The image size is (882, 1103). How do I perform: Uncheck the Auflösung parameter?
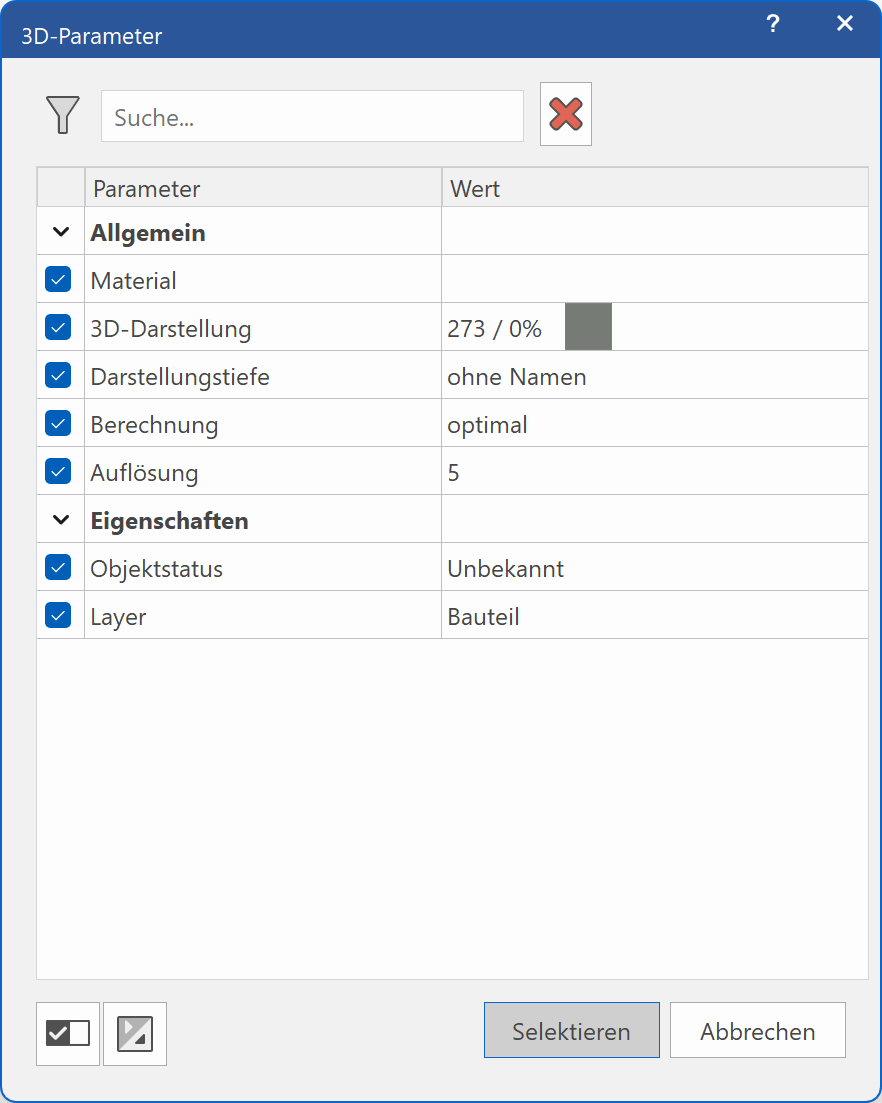tap(59, 471)
